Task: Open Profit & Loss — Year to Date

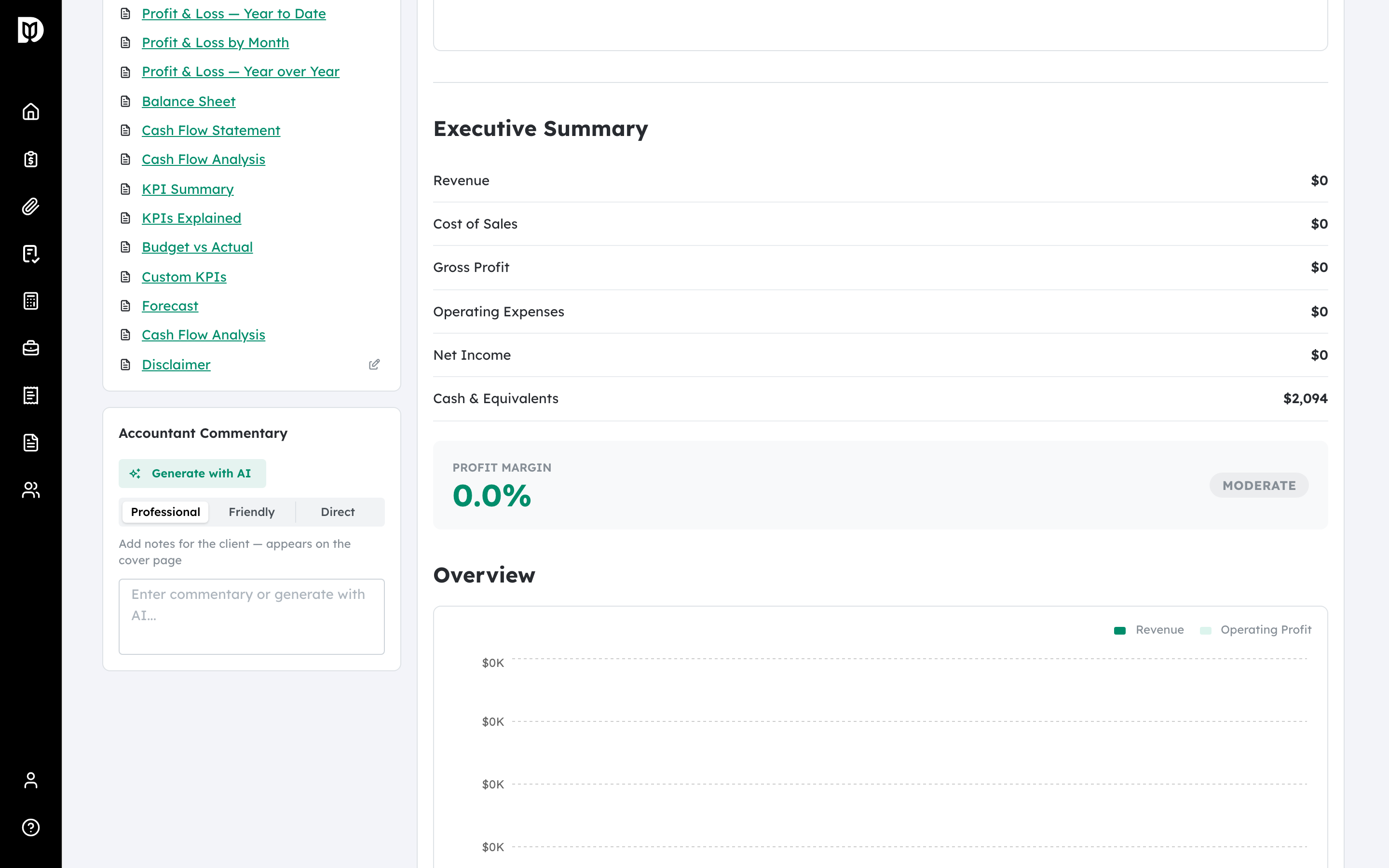Action: point(233,14)
